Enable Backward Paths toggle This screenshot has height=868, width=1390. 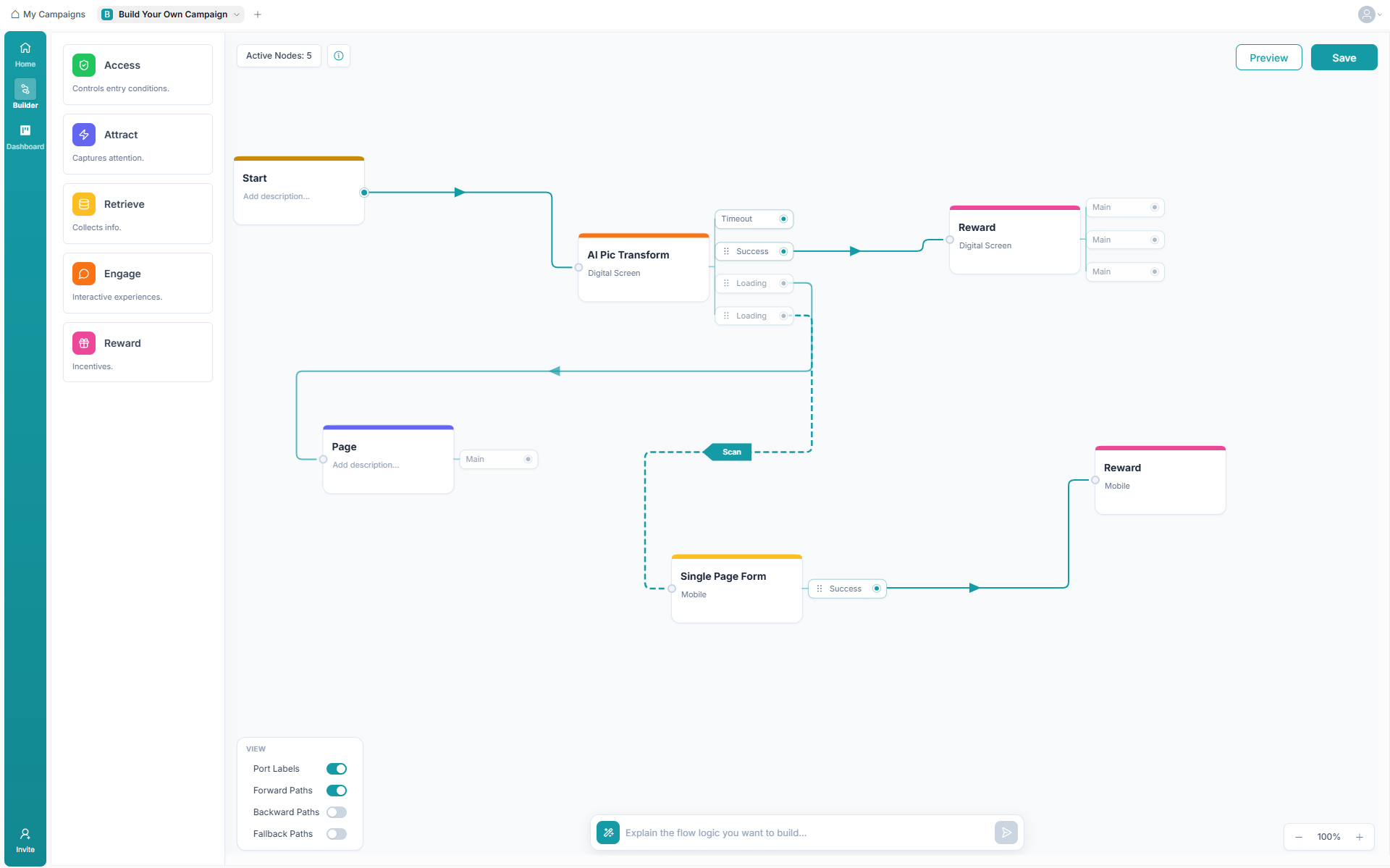[x=337, y=812]
